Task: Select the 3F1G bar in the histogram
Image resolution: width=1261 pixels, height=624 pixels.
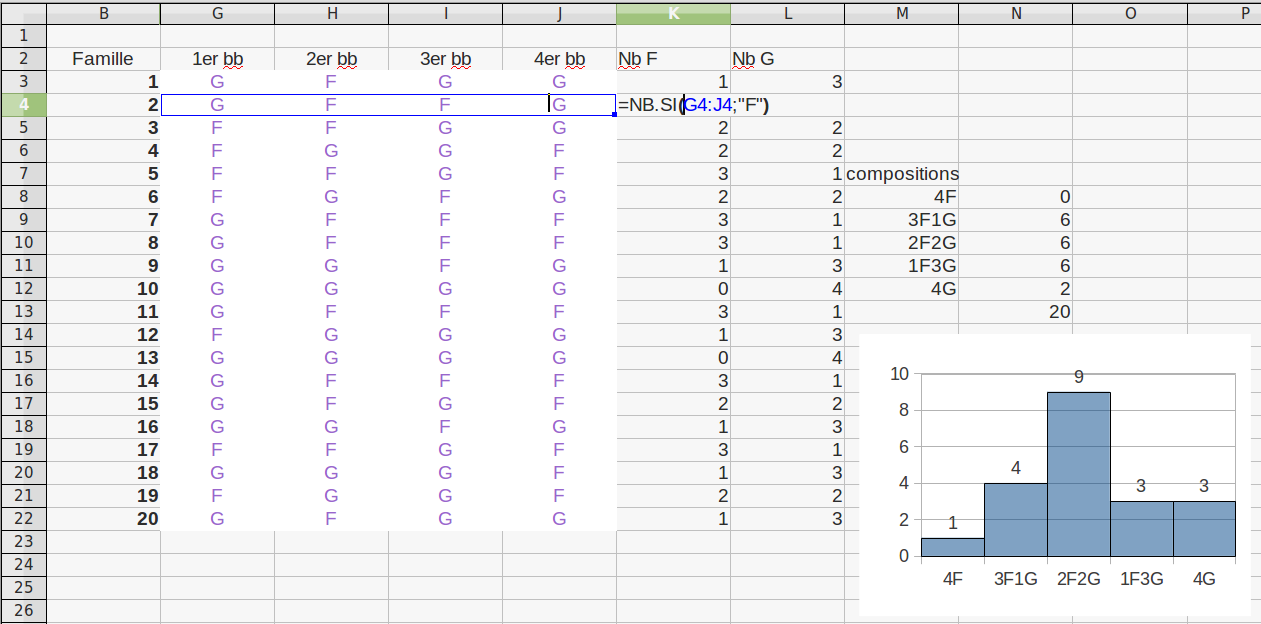Action: click(x=1015, y=519)
